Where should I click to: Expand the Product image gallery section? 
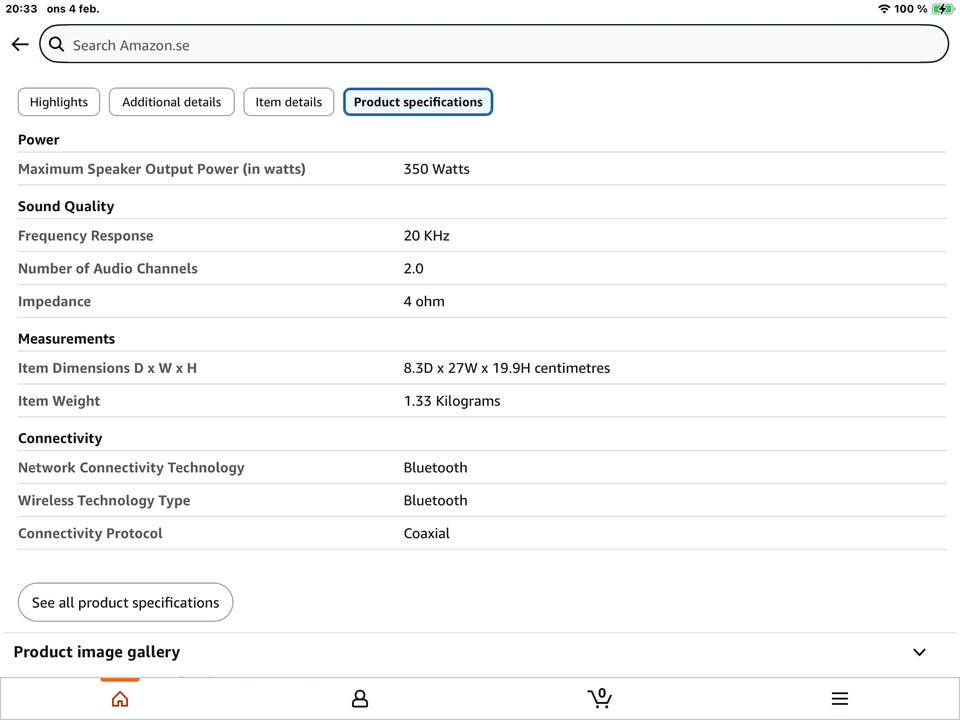pos(97,652)
